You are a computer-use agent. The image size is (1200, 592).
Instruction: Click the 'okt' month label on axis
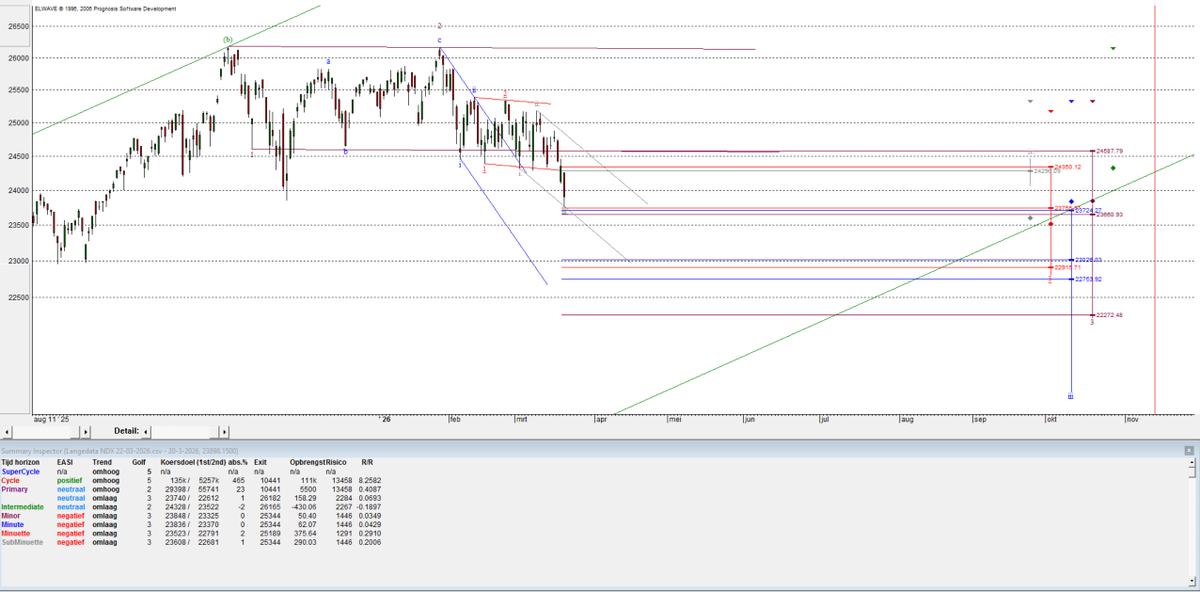1052,420
